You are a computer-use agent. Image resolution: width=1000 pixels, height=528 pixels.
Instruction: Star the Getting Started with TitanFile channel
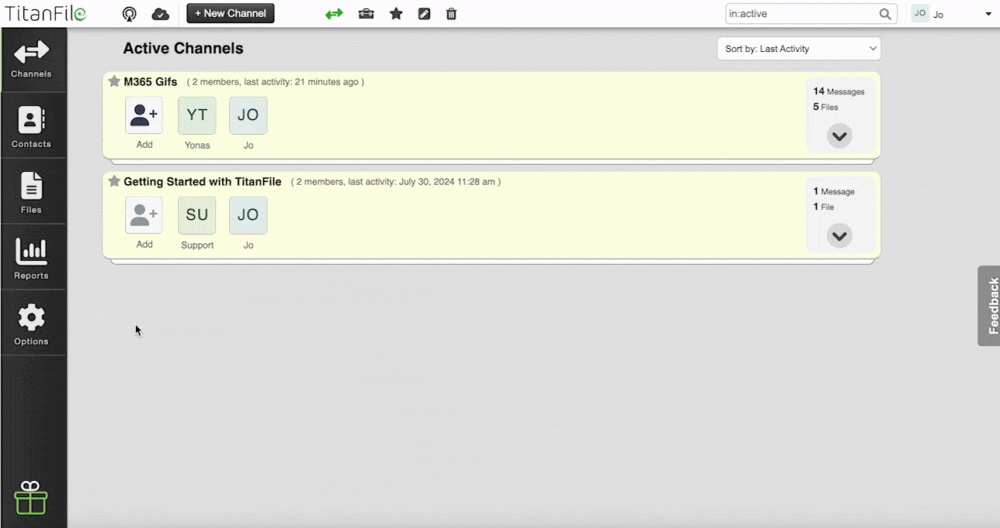[114, 181]
